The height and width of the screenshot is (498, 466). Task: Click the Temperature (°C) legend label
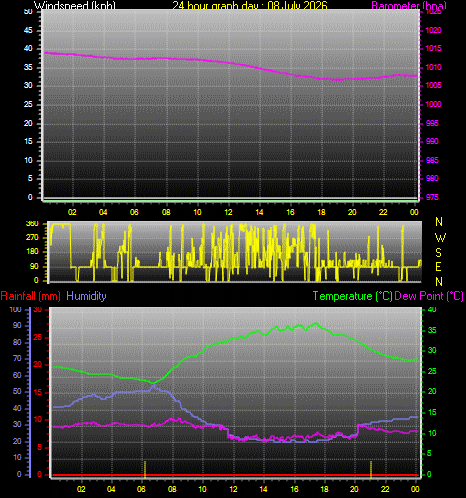point(352,296)
